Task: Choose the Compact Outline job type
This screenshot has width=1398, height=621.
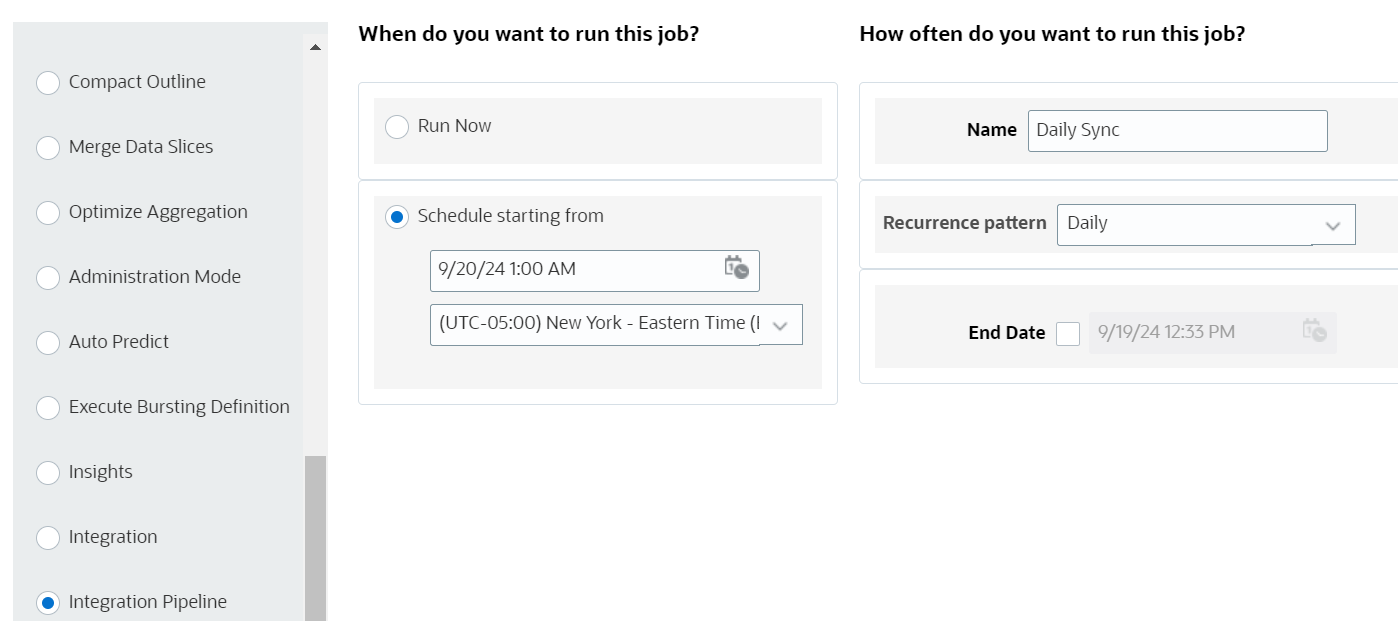Action: pyautogui.click(x=48, y=83)
